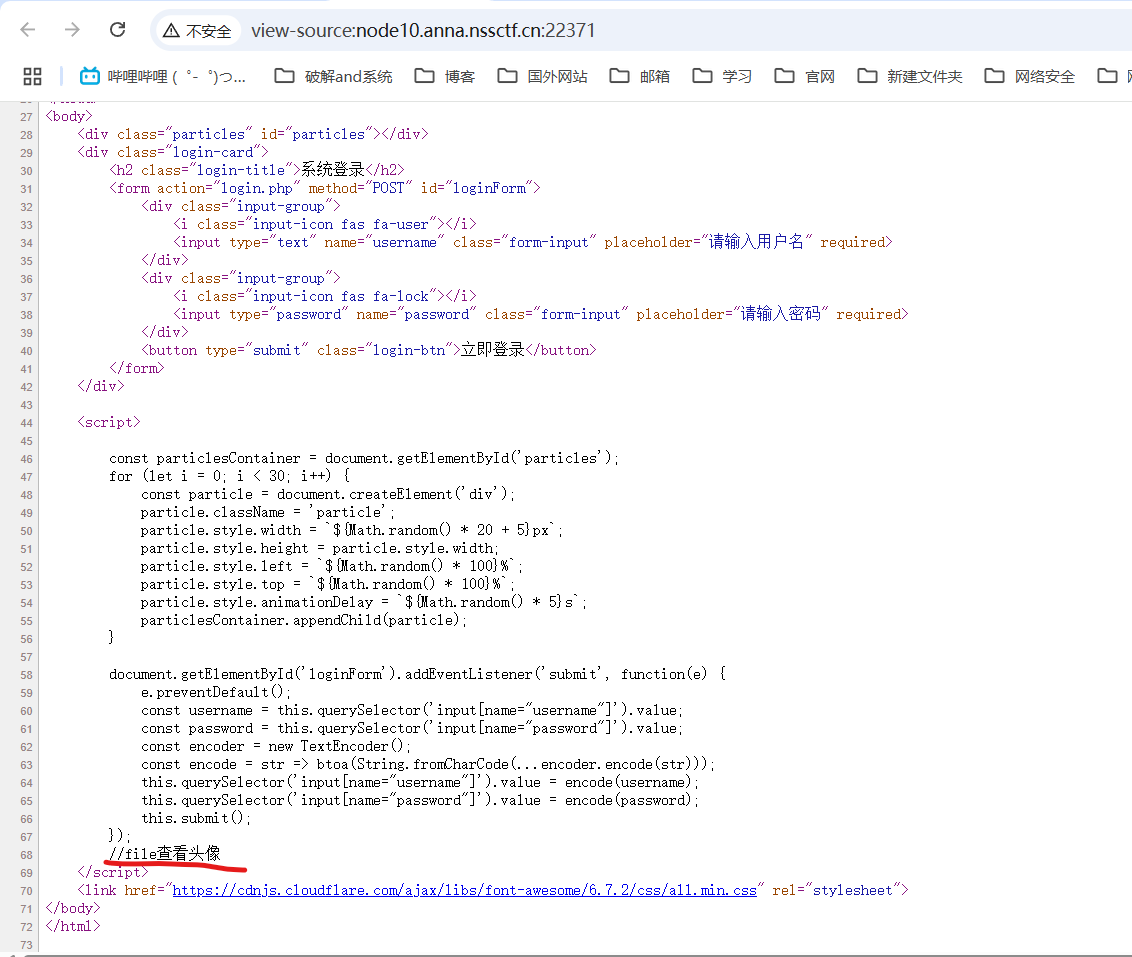Click the e.preventDefault(); line
This screenshot has width=1132, height=957.
(216, 693)
